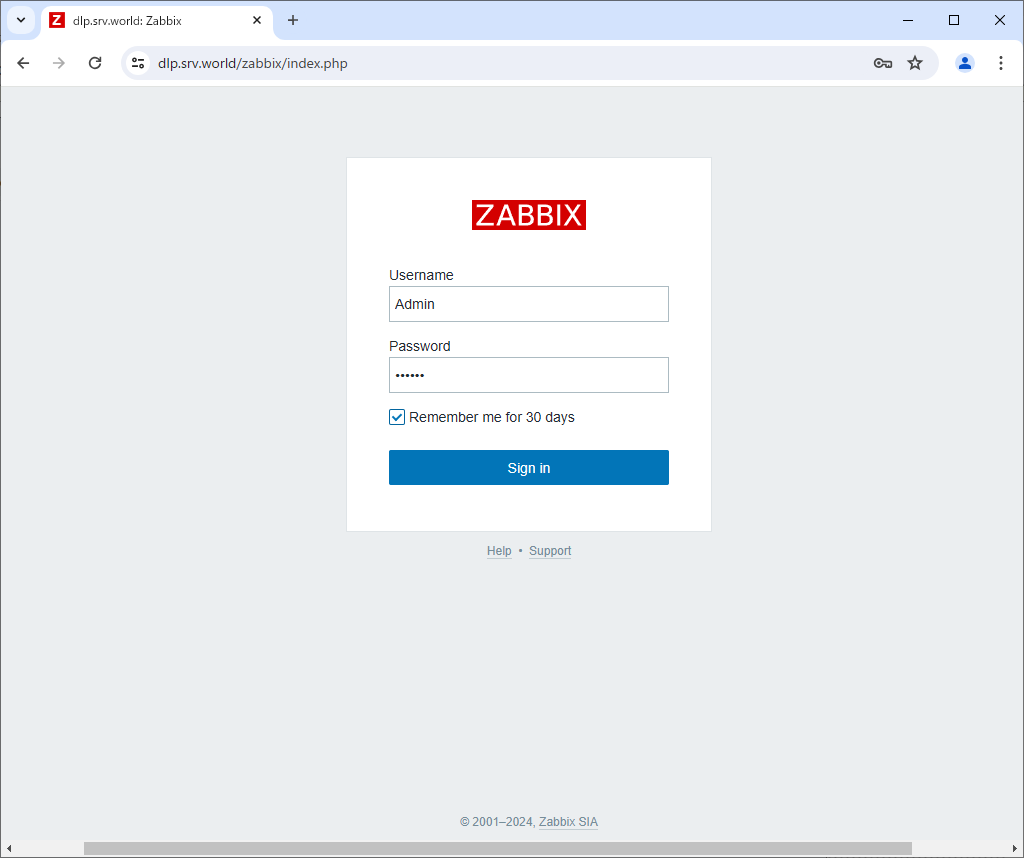This screenshot has width=1024, height=858.
Task: Open saved passwords key icon
Action: (x=883, y=63)
